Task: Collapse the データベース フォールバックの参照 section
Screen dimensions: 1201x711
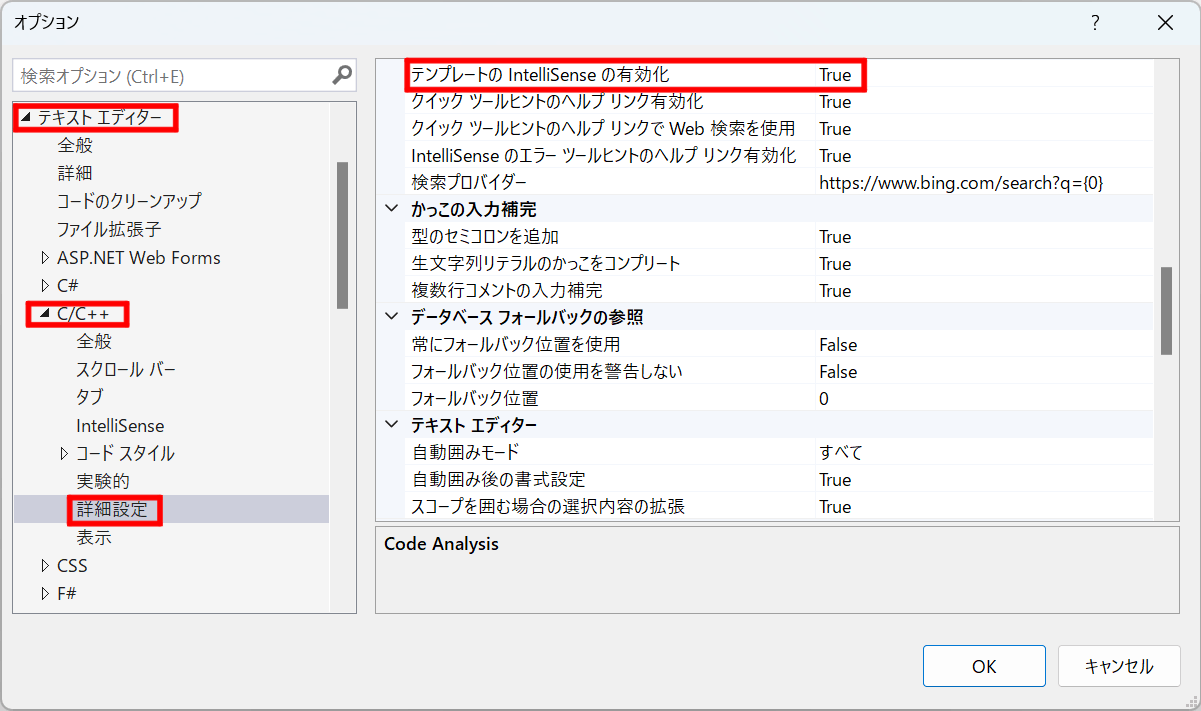Action: coord(390,317)
